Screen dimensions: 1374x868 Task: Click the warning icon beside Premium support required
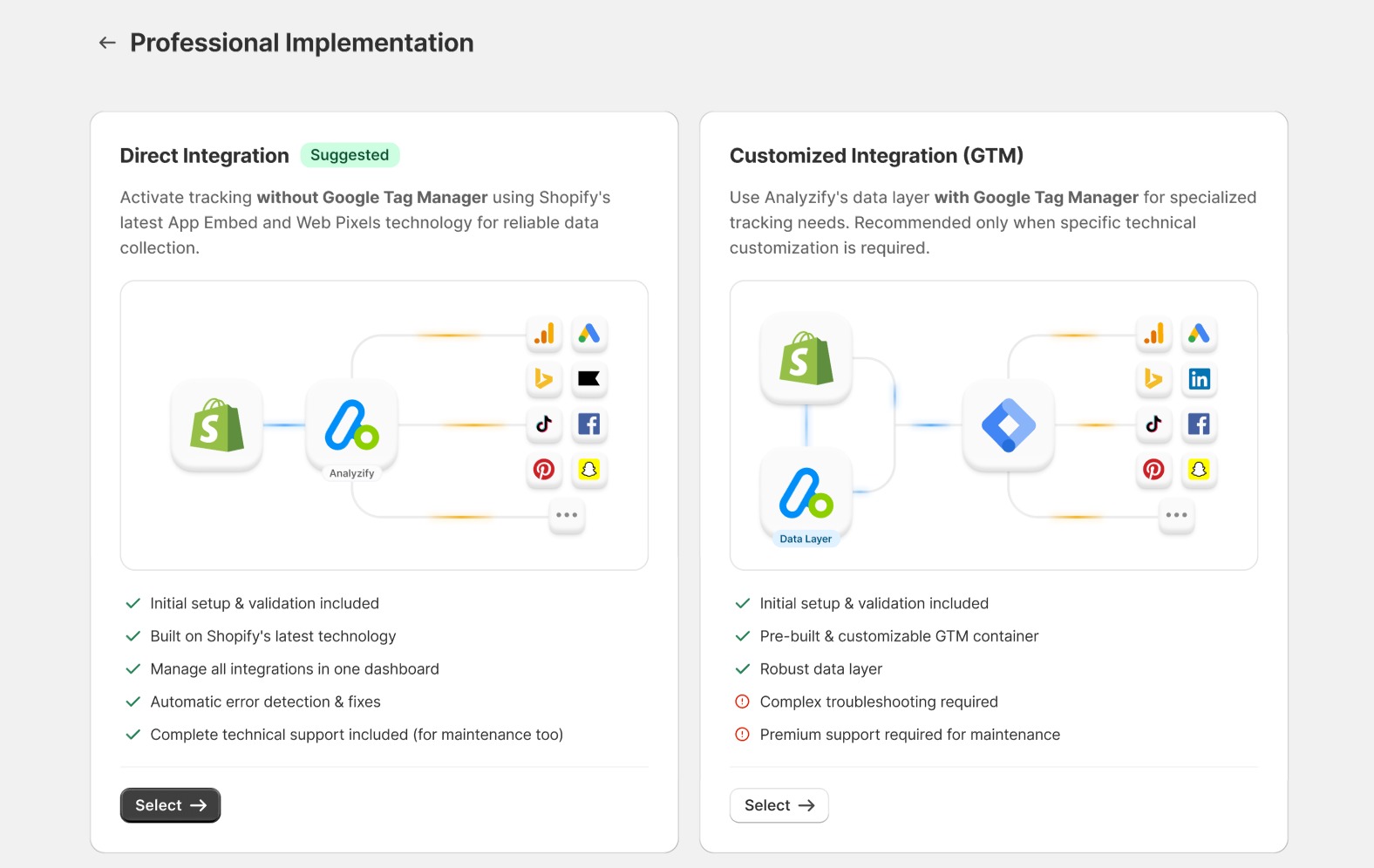click(x=743, y=735)
